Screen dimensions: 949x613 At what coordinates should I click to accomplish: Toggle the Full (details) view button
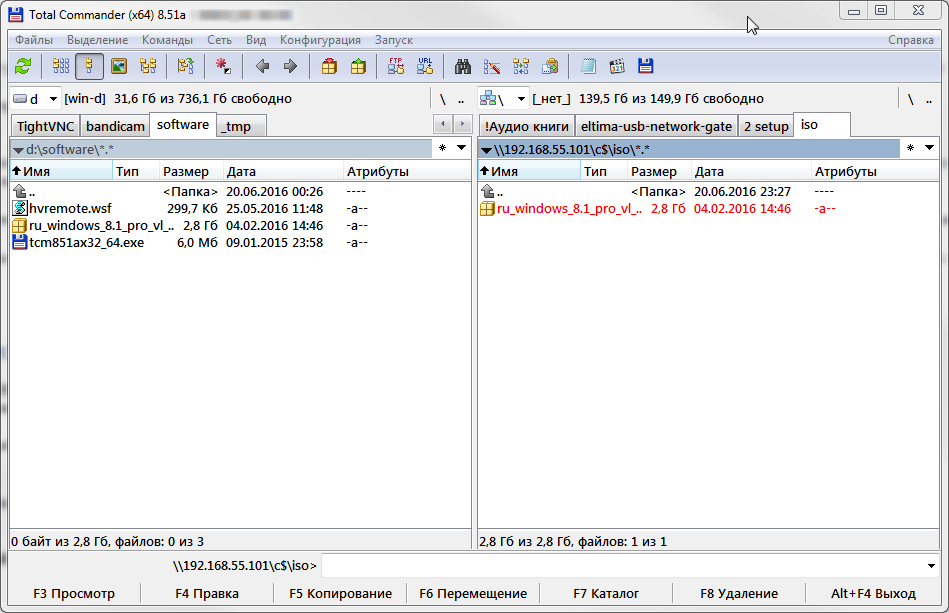pyautogui.click(x=90, y=67)
